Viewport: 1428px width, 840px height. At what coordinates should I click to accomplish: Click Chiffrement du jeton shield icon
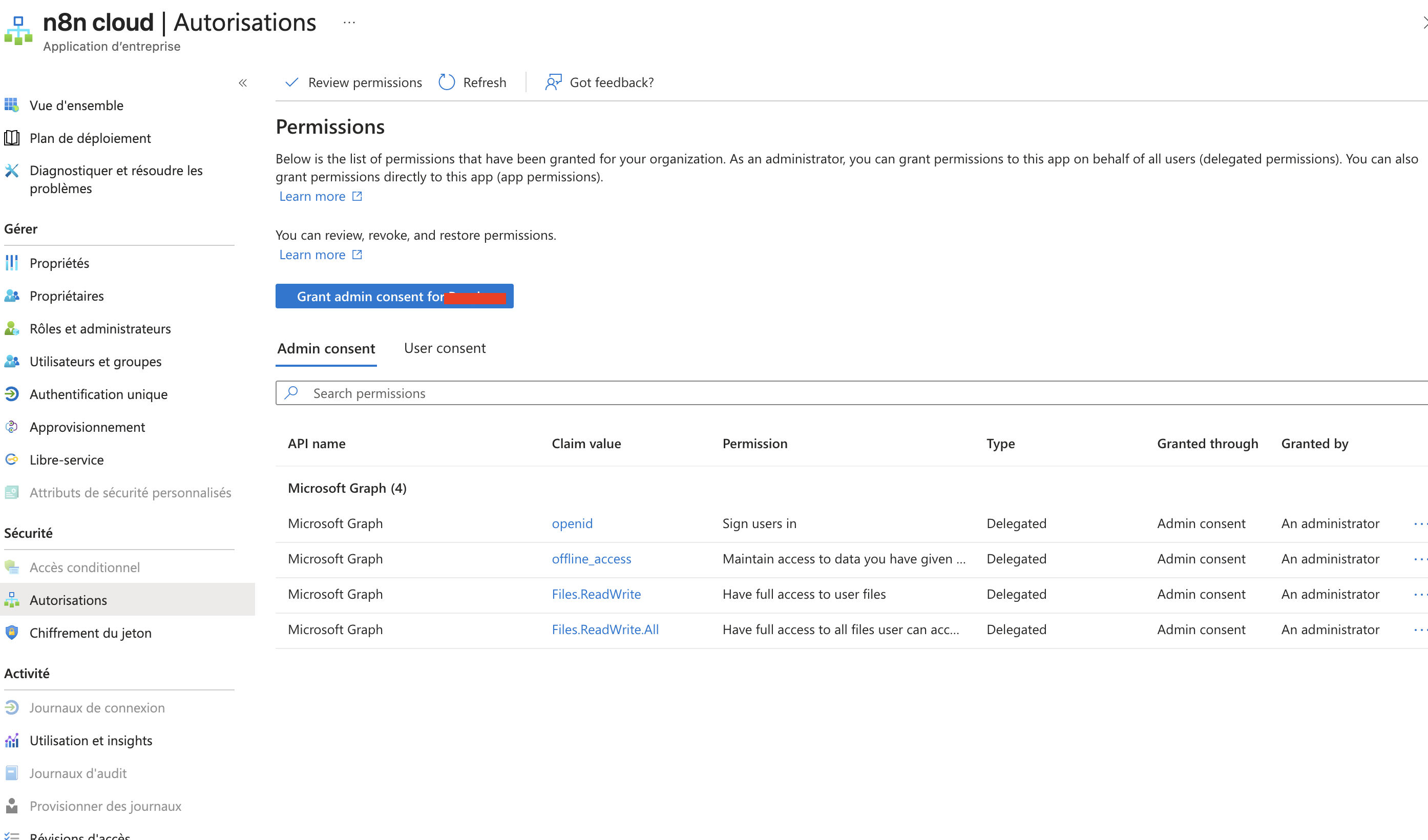coord(12,633)
